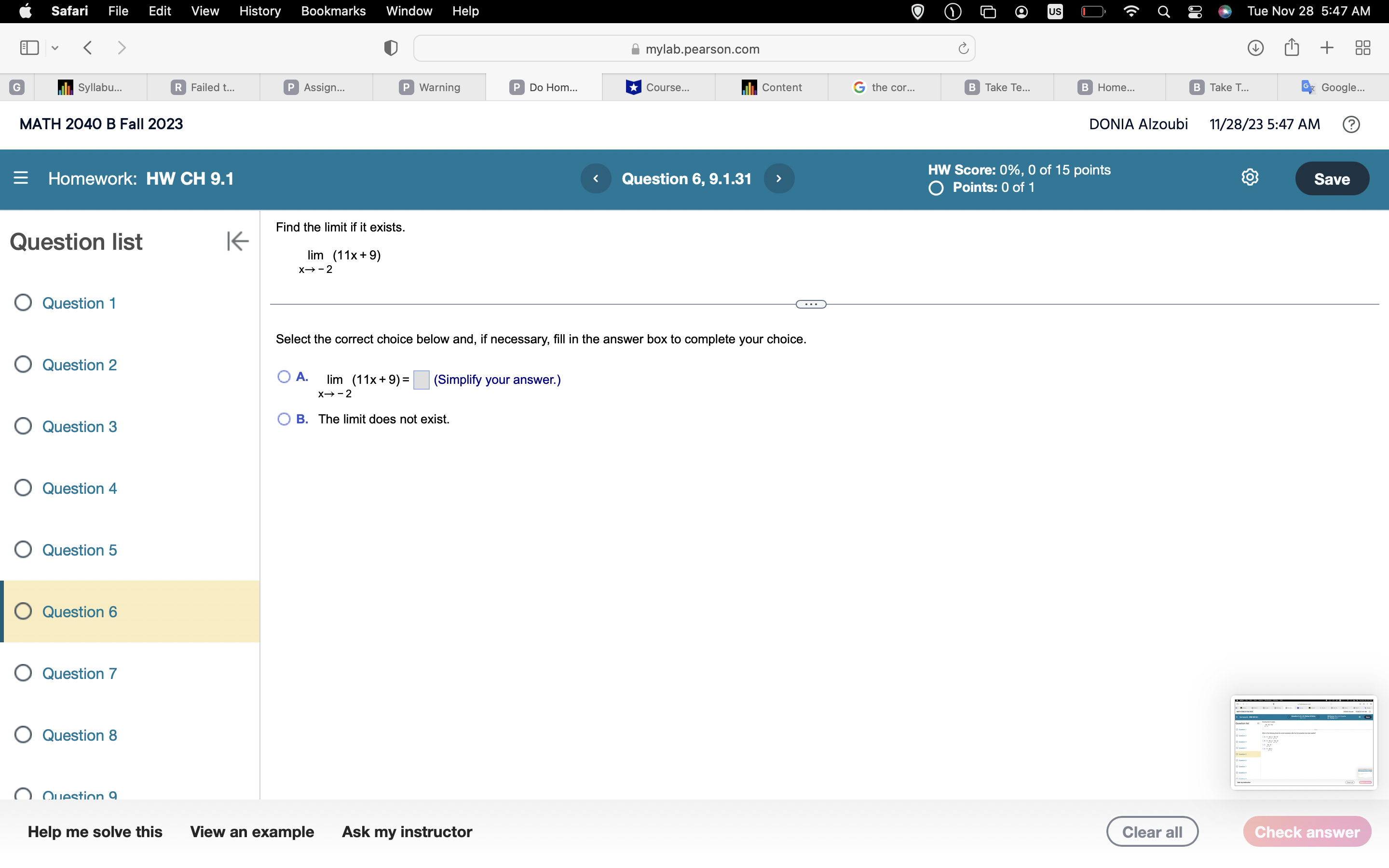Select answer choice A radio button

pyautogui.click(x=285, y=377)
